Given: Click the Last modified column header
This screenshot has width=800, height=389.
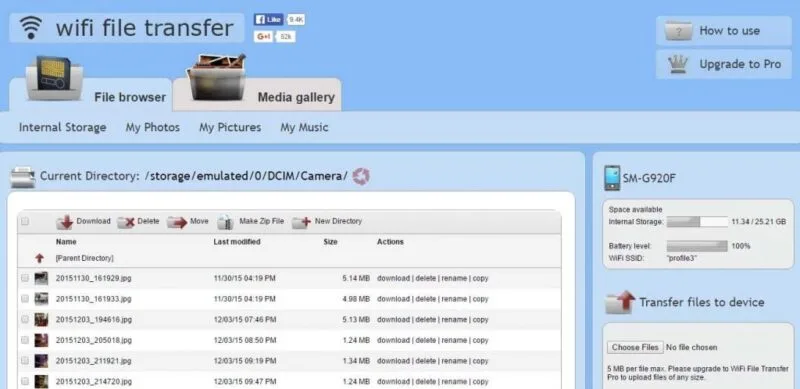Looking at the screenshot, I should tap(237, 242).
